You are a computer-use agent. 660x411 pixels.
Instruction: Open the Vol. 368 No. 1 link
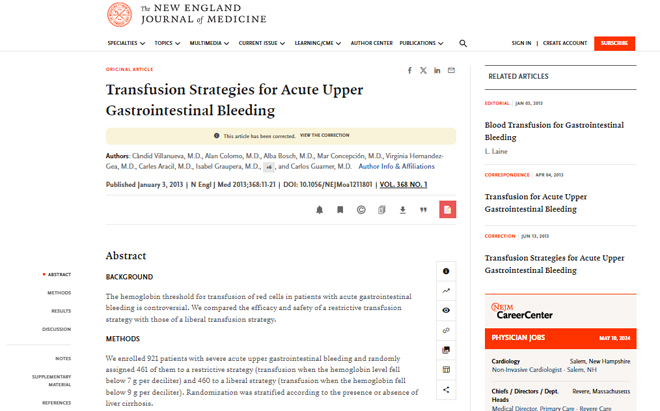click(403, 184)
